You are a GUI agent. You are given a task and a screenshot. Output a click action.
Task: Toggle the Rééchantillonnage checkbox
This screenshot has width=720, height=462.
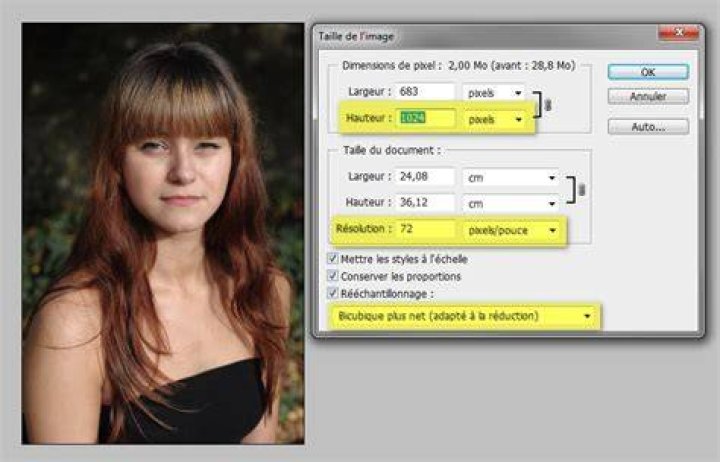tap(332, 293)
